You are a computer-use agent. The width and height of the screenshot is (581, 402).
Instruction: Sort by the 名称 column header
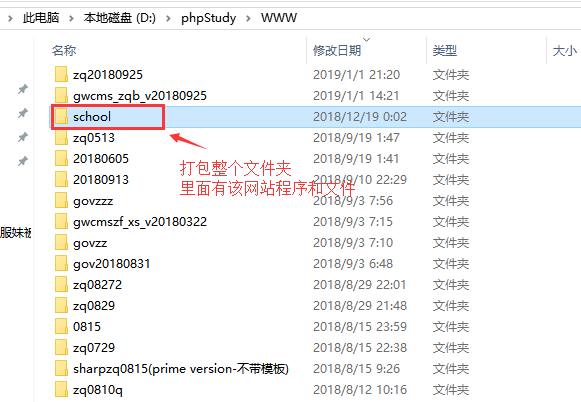(64, 50)
